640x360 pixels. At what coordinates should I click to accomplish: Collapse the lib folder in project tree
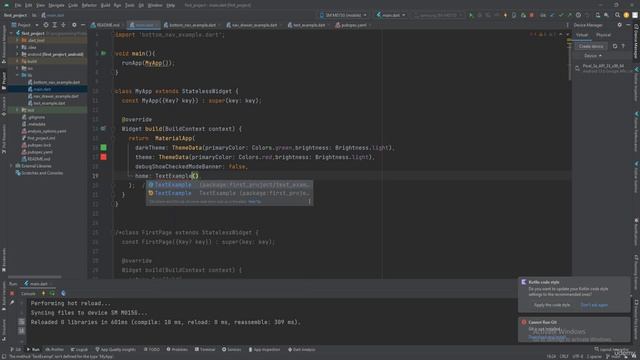(17, 75)
